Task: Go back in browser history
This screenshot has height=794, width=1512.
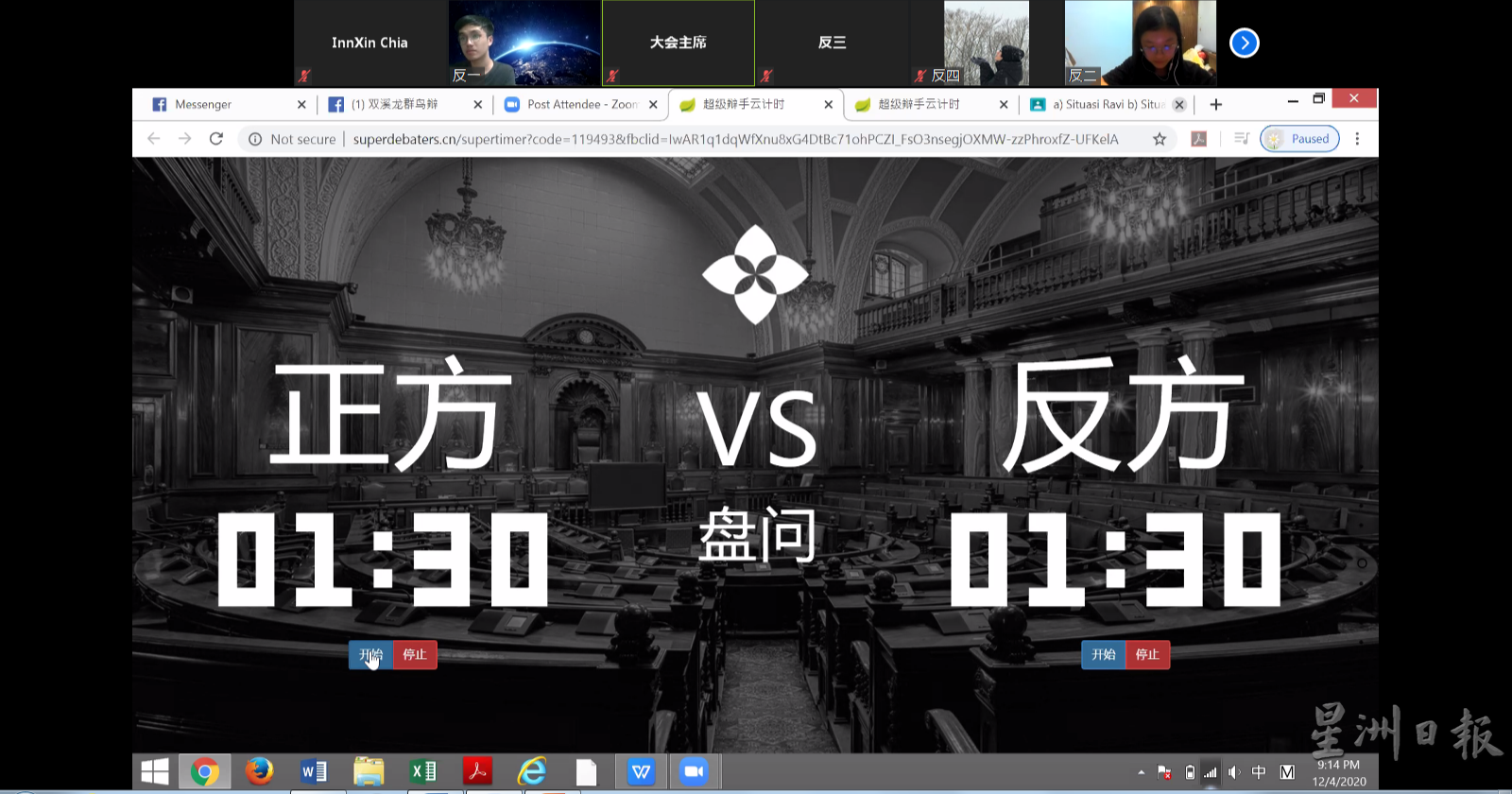Action: click(154, 139)
